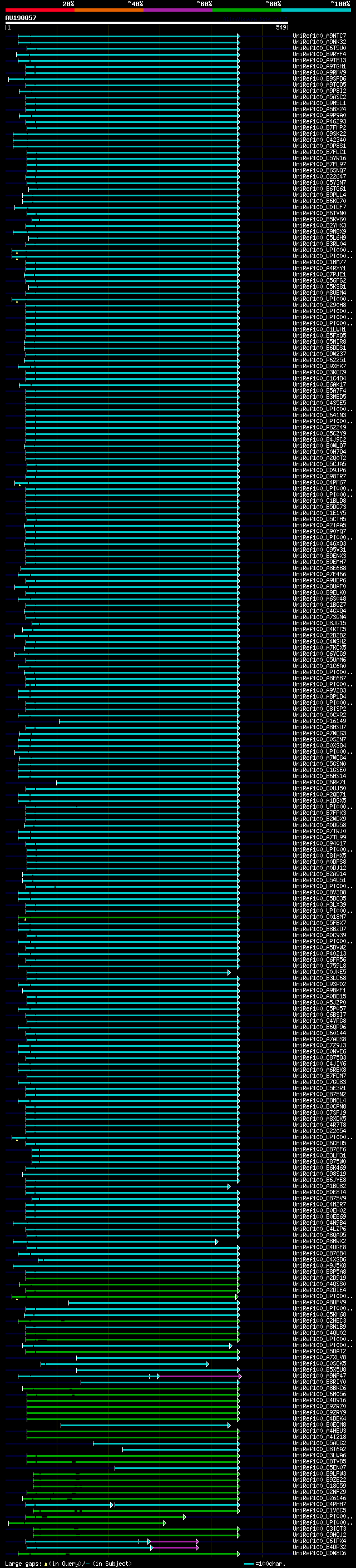The height and width of the screenshot is (1568, 356).
Task: Select hit UniRef100_B2YHX3
Action: [319, 225]
